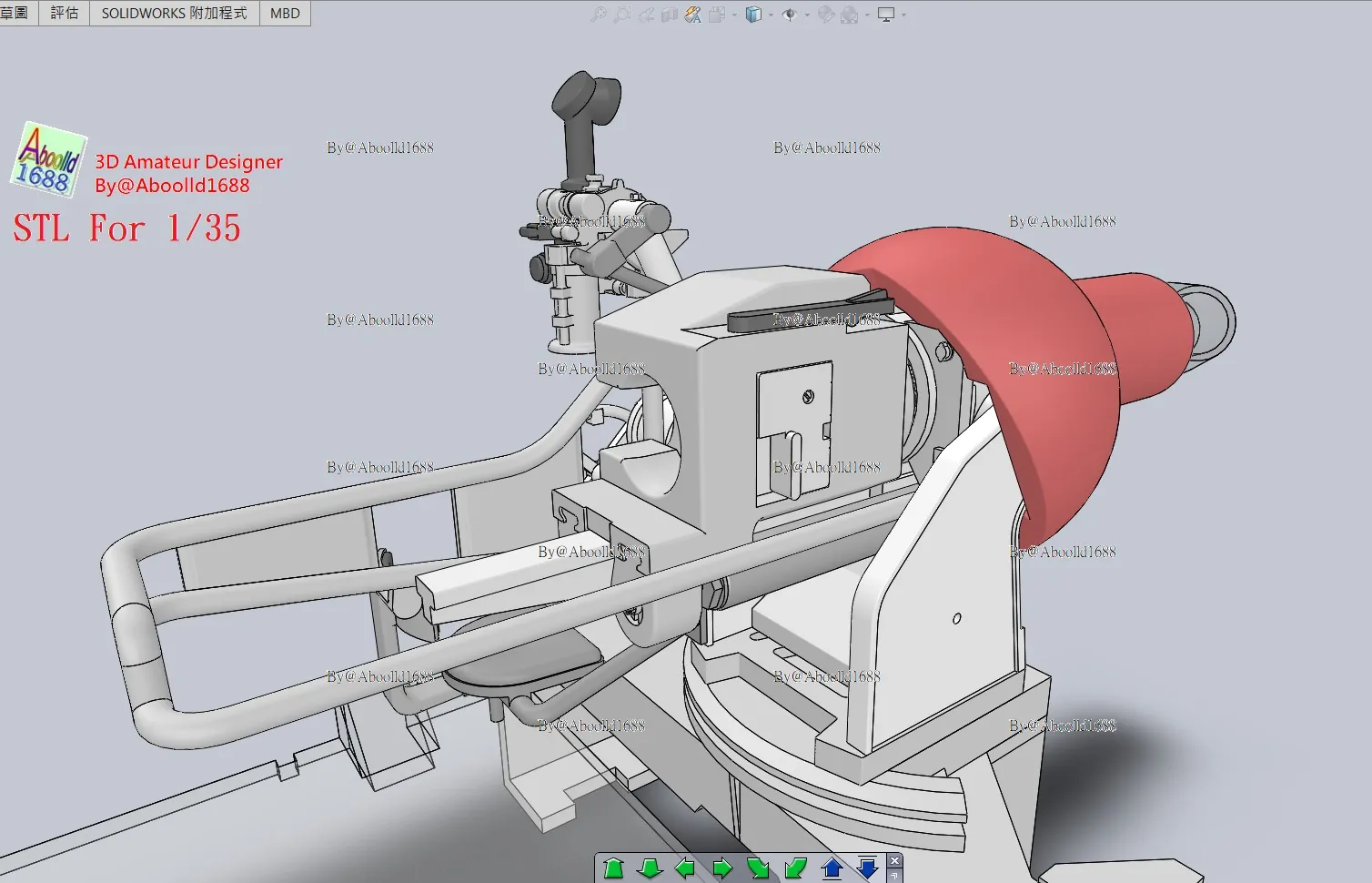1372x883 pixels.
Task: Click the green down arrow button
Action: coord(650,868)
